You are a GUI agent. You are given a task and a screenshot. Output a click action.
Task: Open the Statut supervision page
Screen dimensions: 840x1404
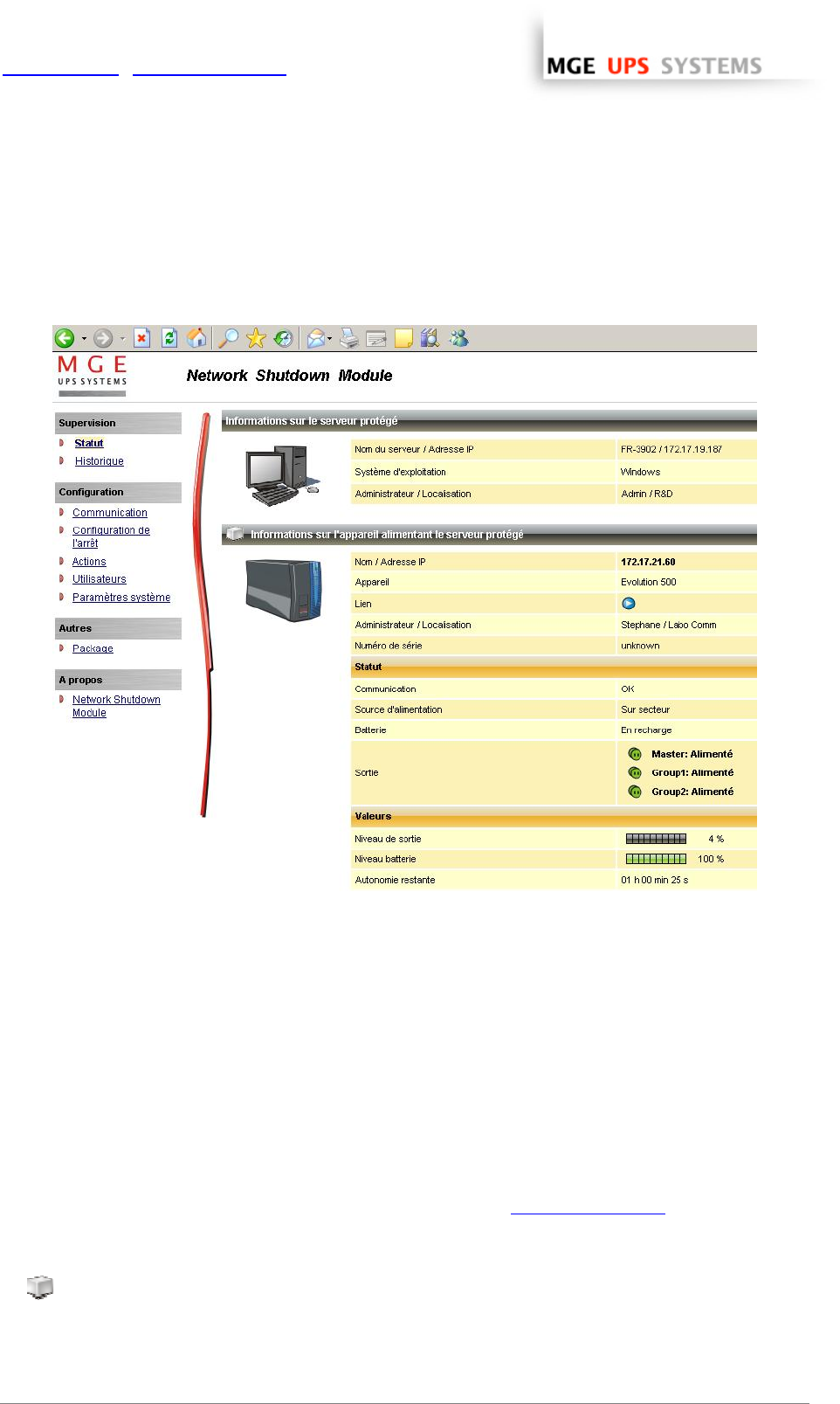[x=89, y=443]
